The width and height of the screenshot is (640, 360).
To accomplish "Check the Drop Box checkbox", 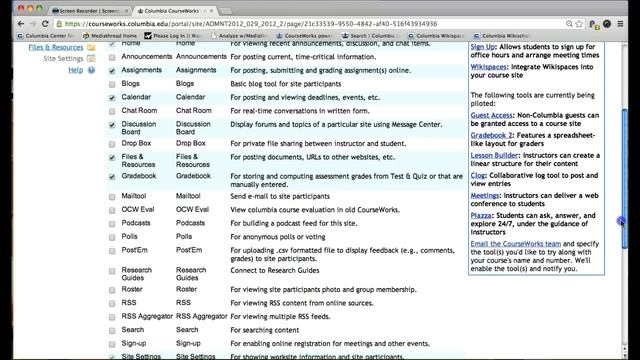I will pos(112,144).
